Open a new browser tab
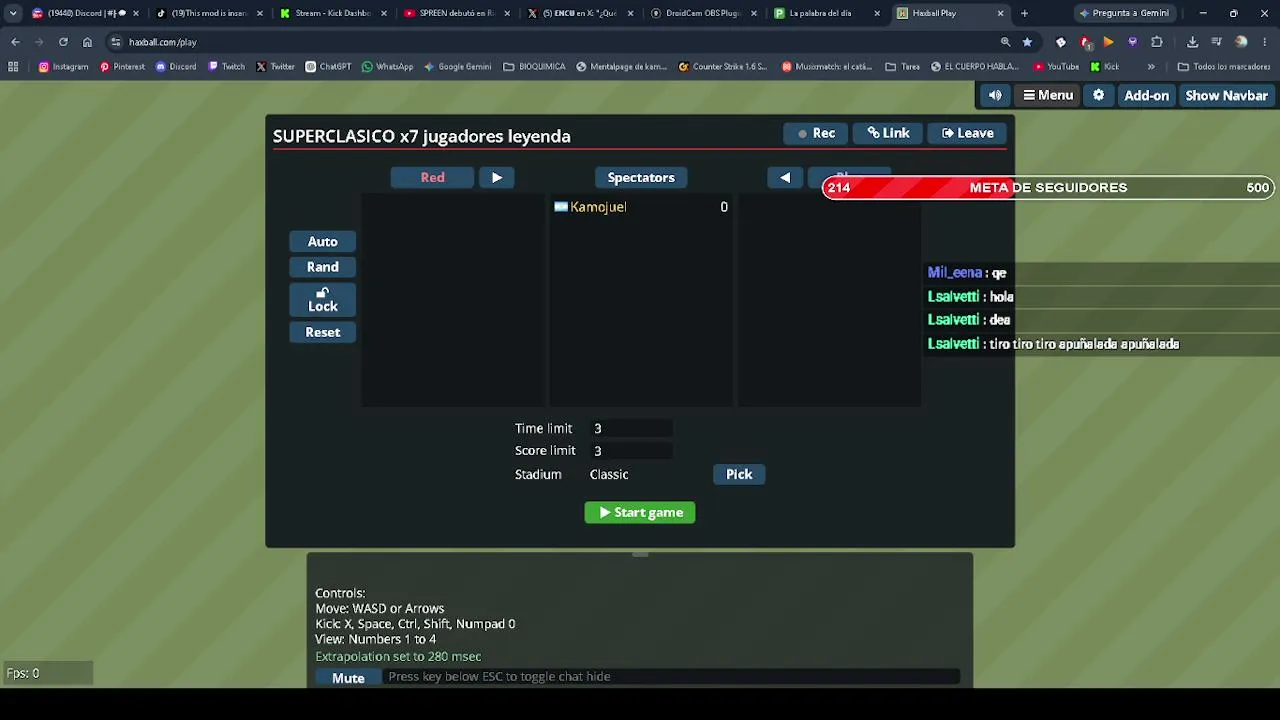The image size is (1280, 720). [1024, 13]
